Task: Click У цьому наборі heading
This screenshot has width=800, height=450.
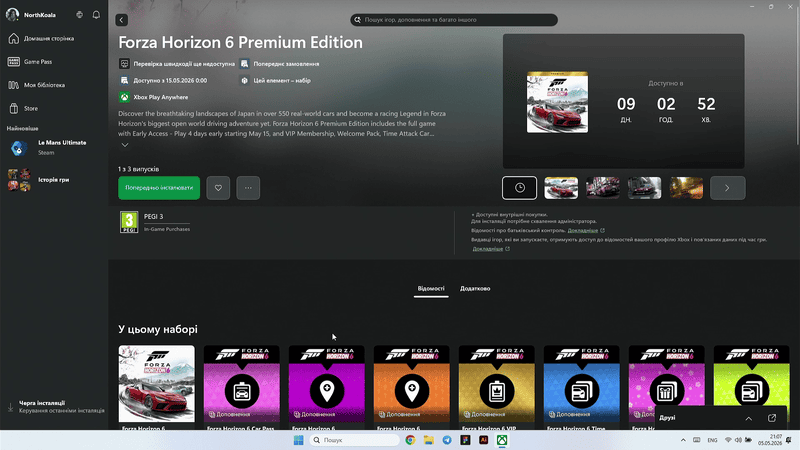Action: (x=158, y=330)
